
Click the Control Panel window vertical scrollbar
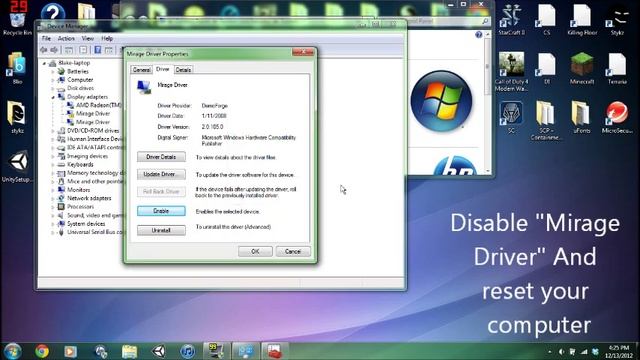[487, 102]
